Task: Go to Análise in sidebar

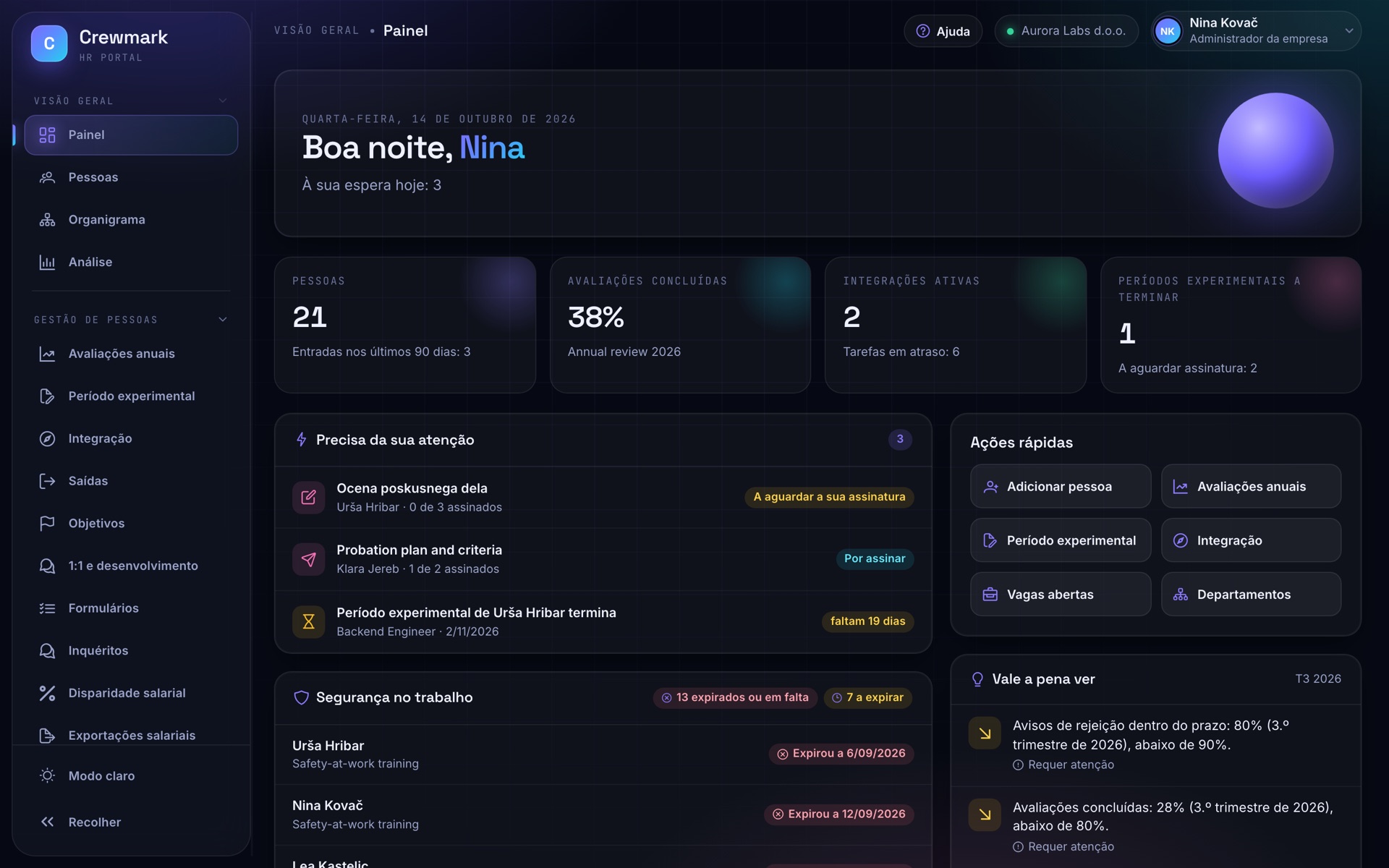Action: (131, 262)
